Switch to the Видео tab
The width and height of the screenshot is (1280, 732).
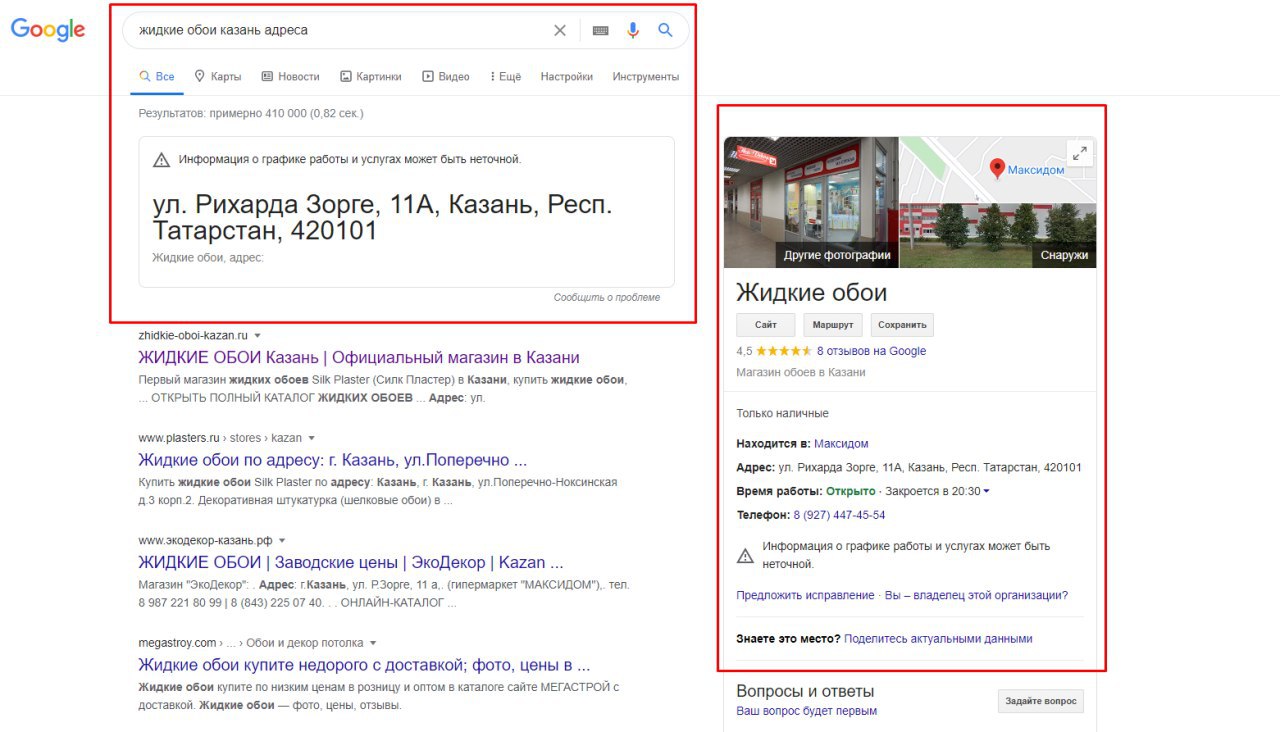[x=445, y=76]
